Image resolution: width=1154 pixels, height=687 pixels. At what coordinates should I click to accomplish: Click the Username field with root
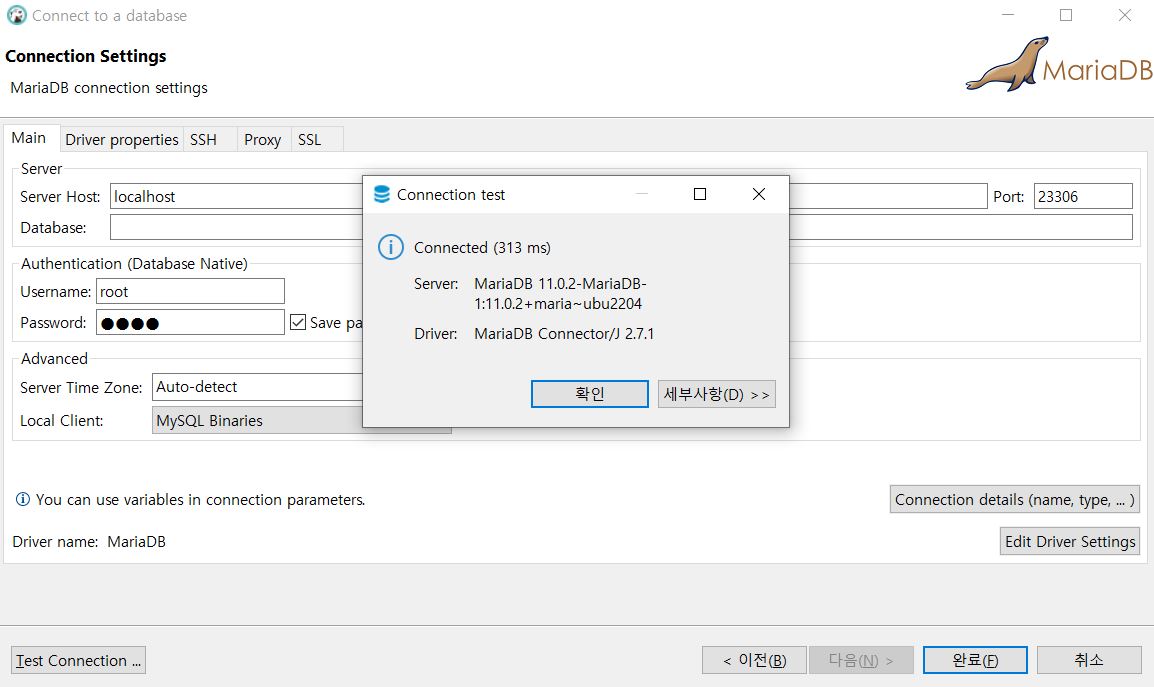[190, 291]
